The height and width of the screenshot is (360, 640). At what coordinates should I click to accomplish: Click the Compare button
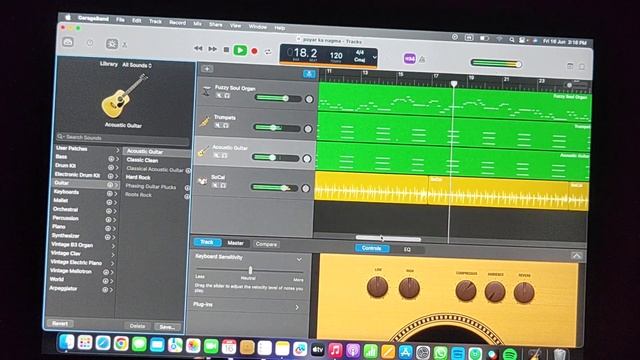(x=266, y=244)
